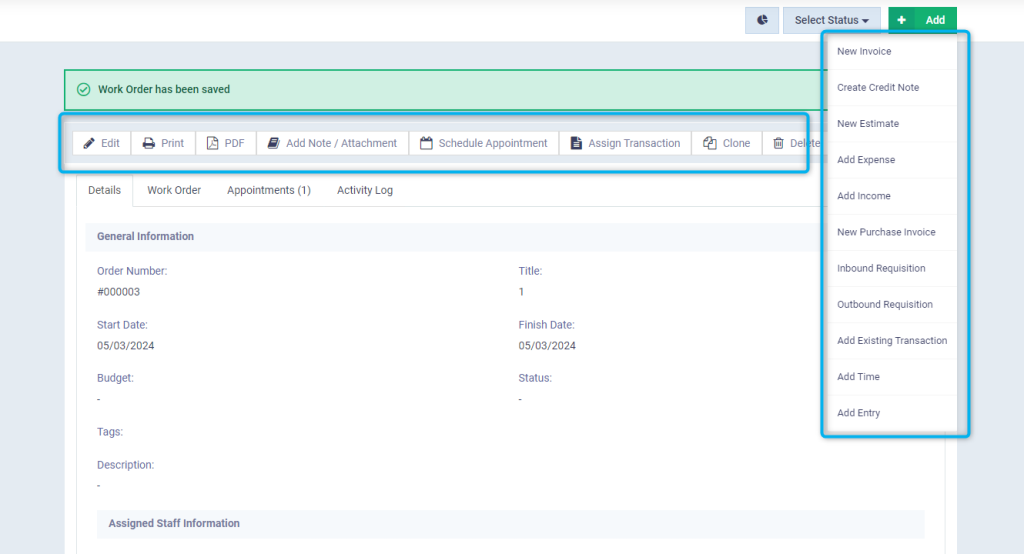Switch to the Work Order tab
Viewport: 1024px width, 554px height.
tap(174, 190)
